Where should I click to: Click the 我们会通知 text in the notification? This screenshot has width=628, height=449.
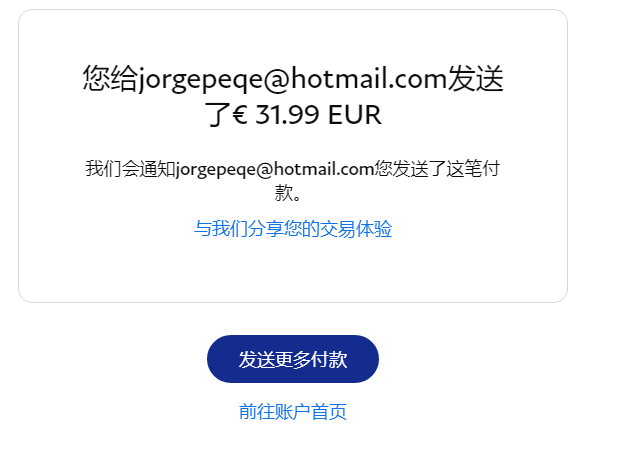click(130, 169)
